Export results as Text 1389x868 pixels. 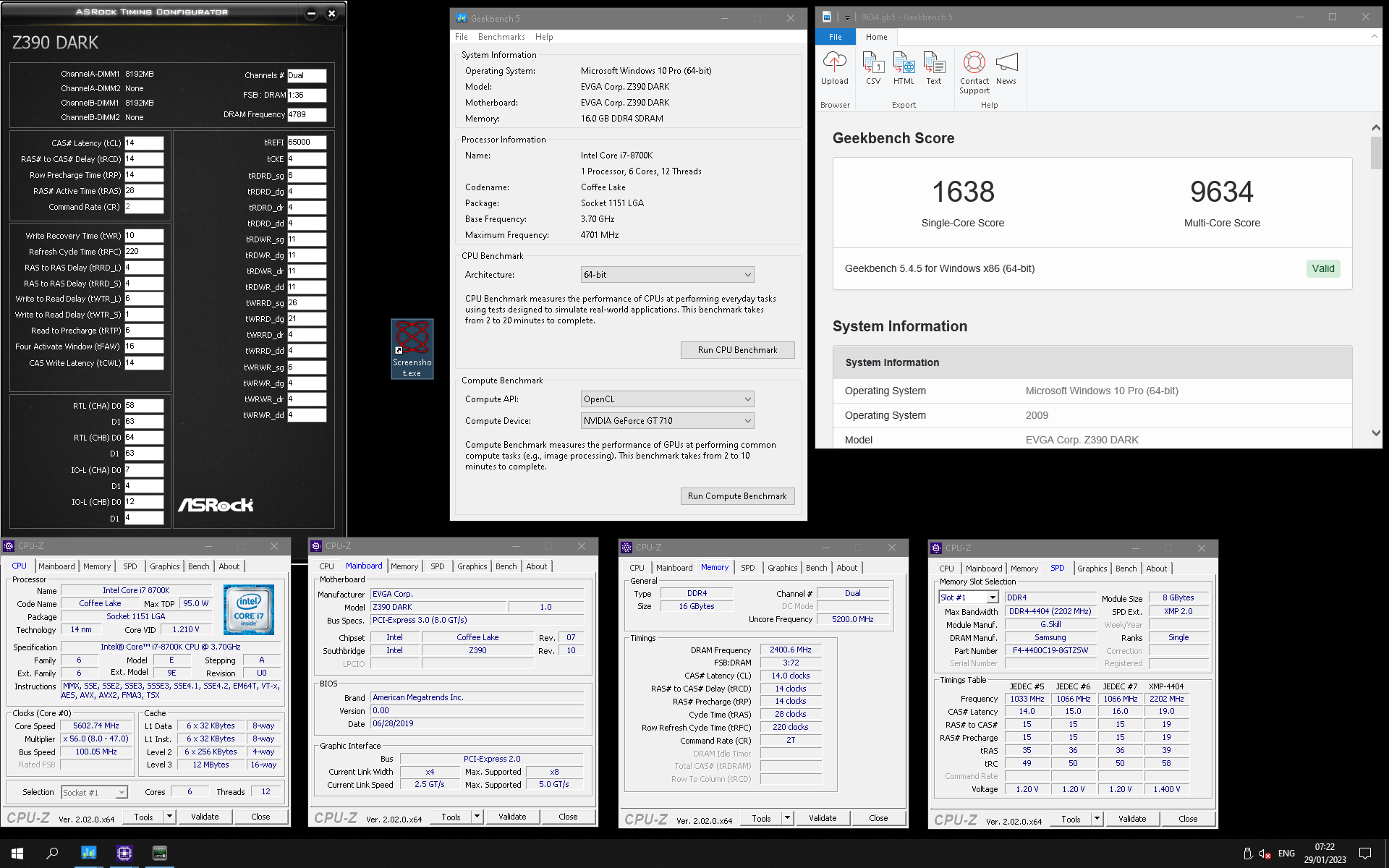[934, 69]
